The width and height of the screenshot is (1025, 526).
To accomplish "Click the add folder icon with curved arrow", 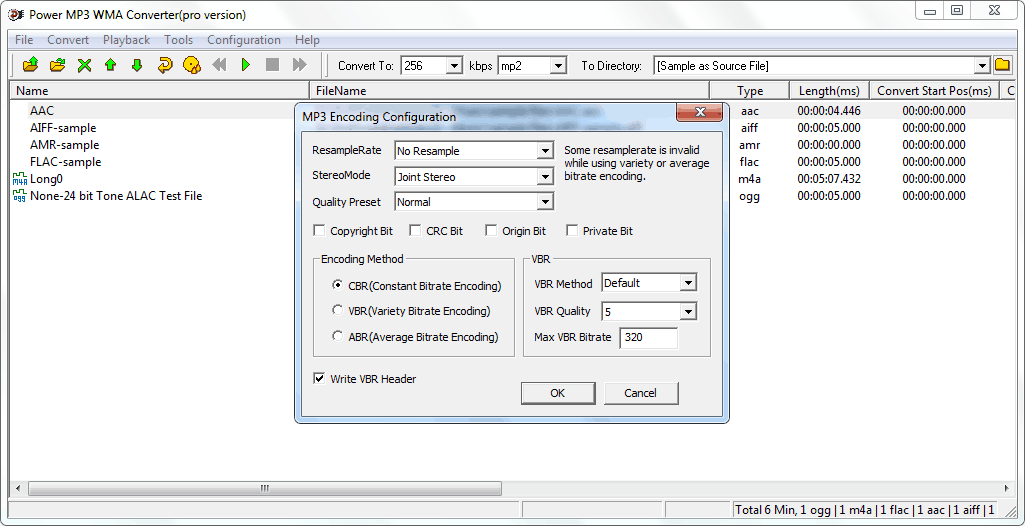I will click(58, 65).
